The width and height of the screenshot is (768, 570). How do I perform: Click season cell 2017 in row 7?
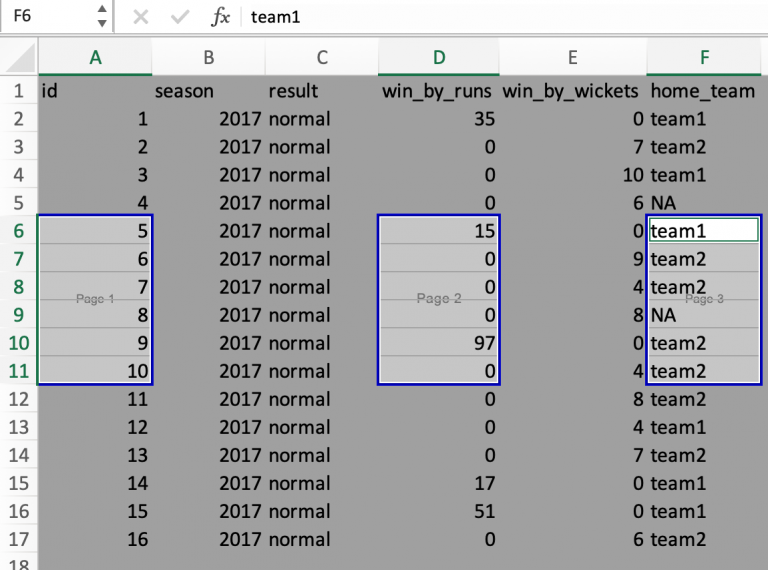[x=209, y=259]
